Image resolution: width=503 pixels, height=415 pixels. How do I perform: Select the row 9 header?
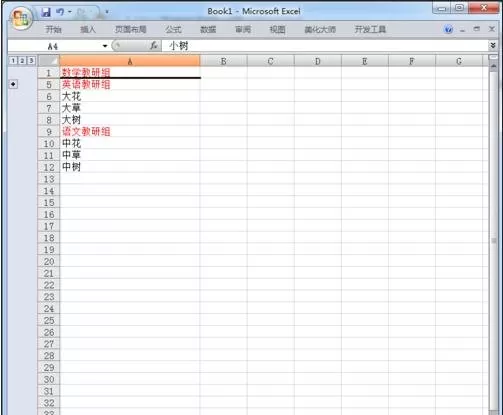click(x=49, y=132)
